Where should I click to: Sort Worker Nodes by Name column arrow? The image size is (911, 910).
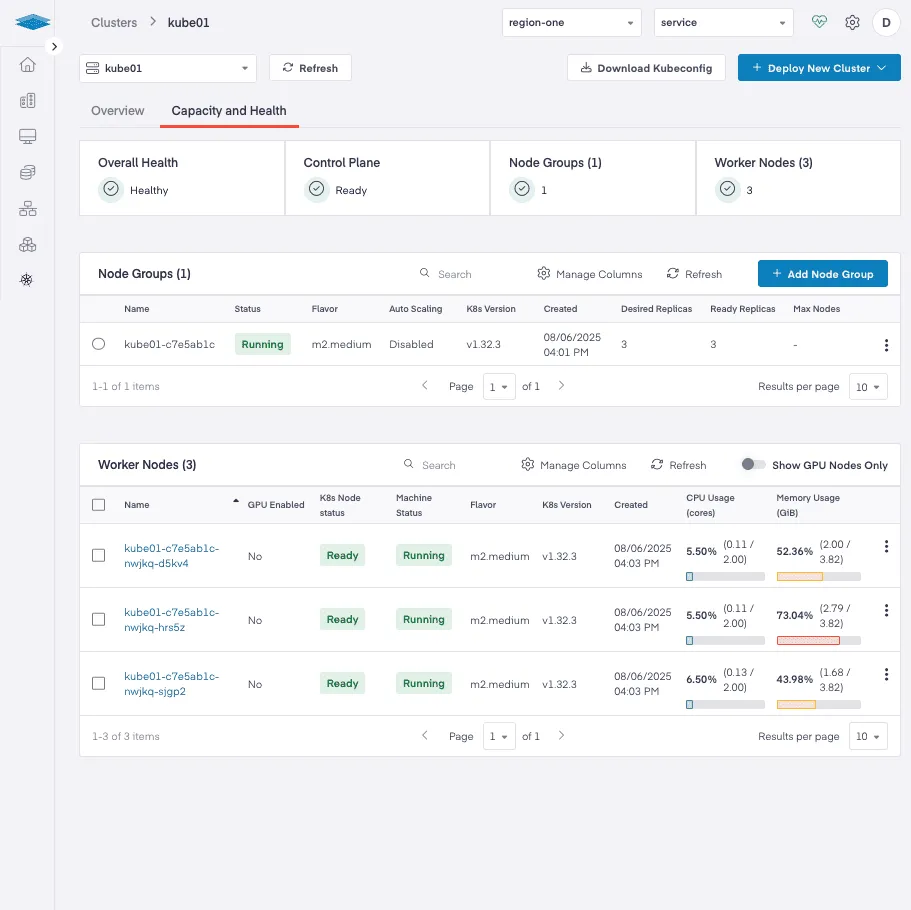pyautogui.click(x=236, y=500)
